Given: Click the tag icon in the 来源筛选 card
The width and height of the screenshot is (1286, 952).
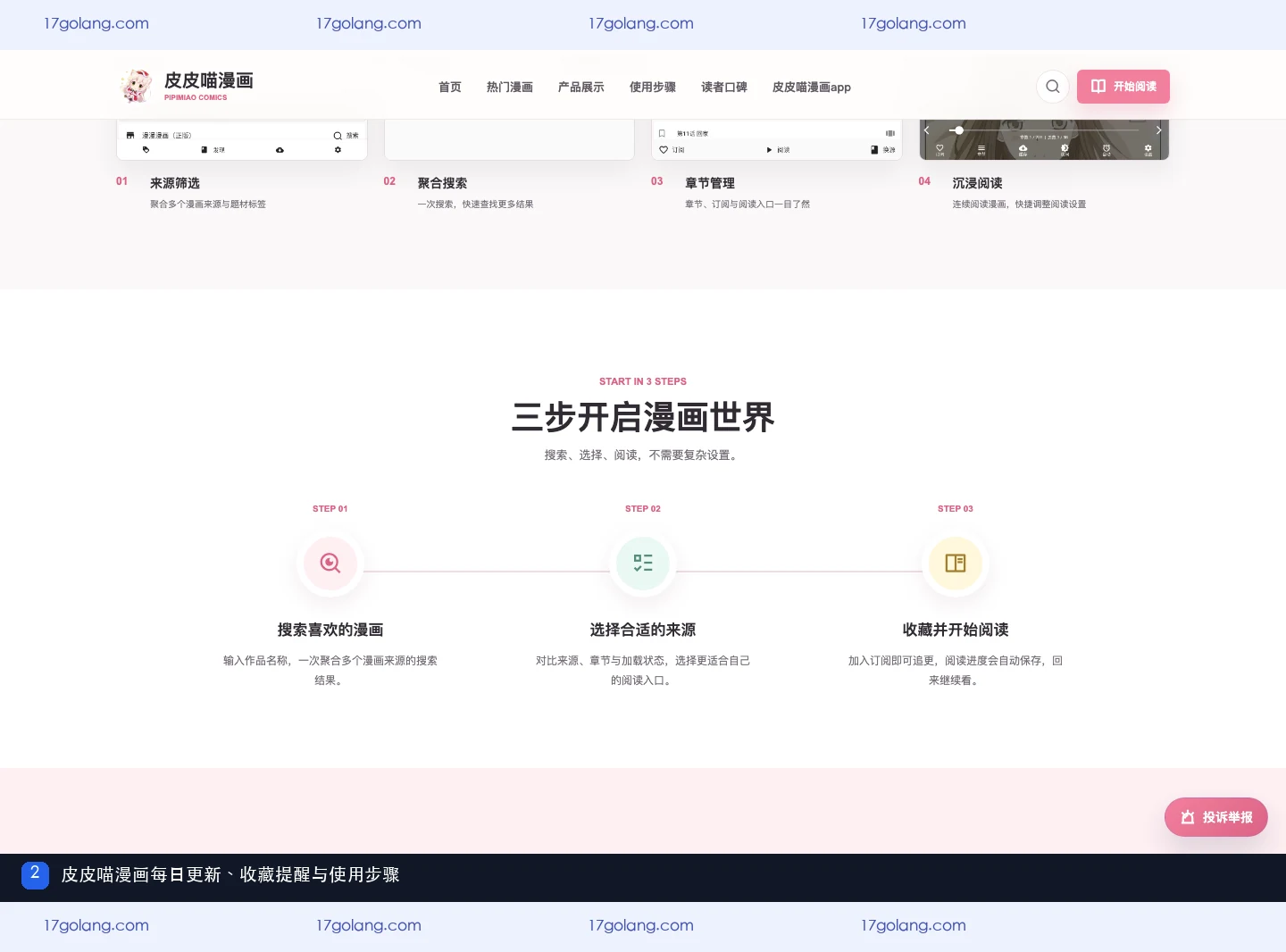Looking at the screenshot, I should [x=146, y=149].
